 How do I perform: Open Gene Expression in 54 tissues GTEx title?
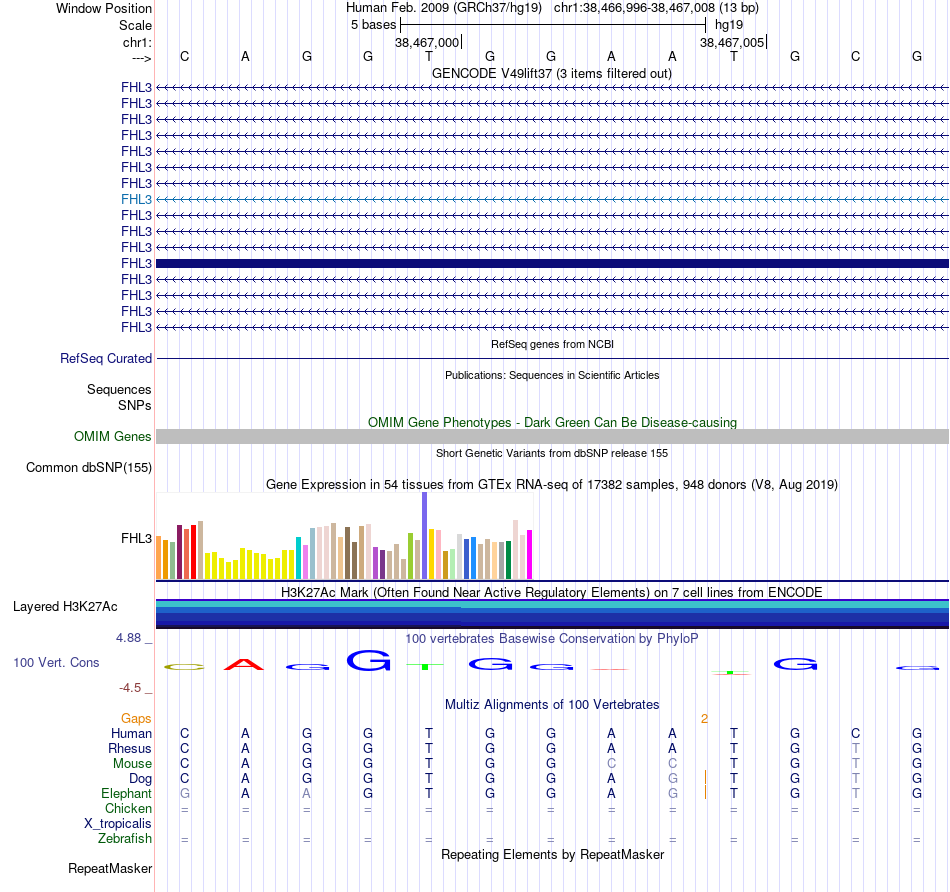pyautogui.click(x=552, y=484)
